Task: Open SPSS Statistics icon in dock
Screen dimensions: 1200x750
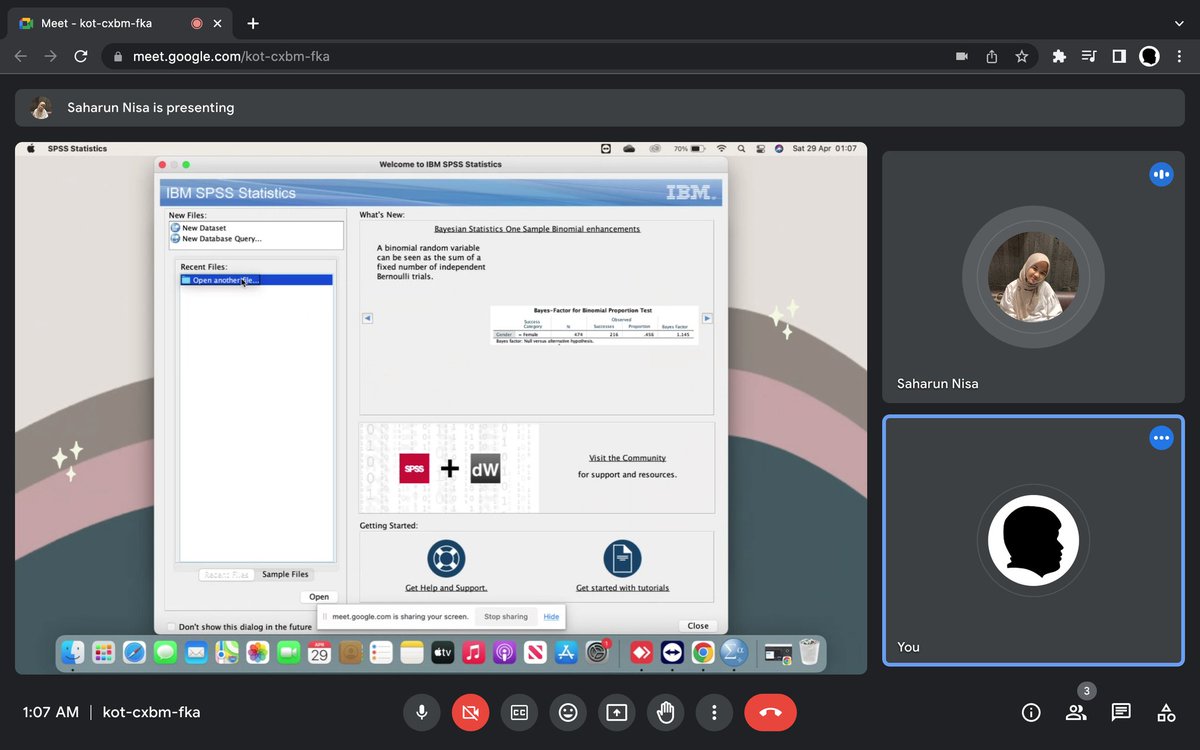Action: click(734, 653)
